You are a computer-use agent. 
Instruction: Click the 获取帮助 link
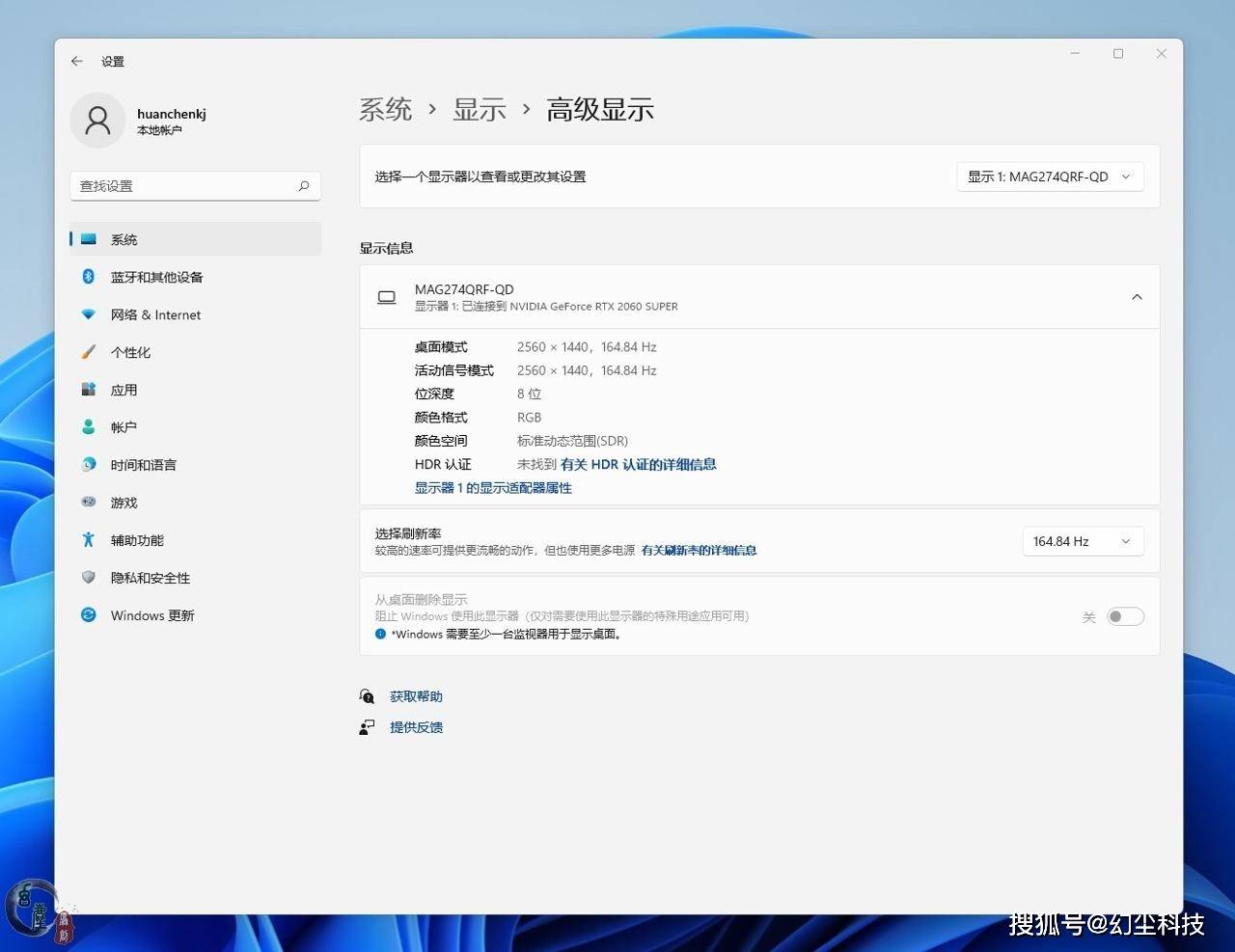[x=416, y=696]
